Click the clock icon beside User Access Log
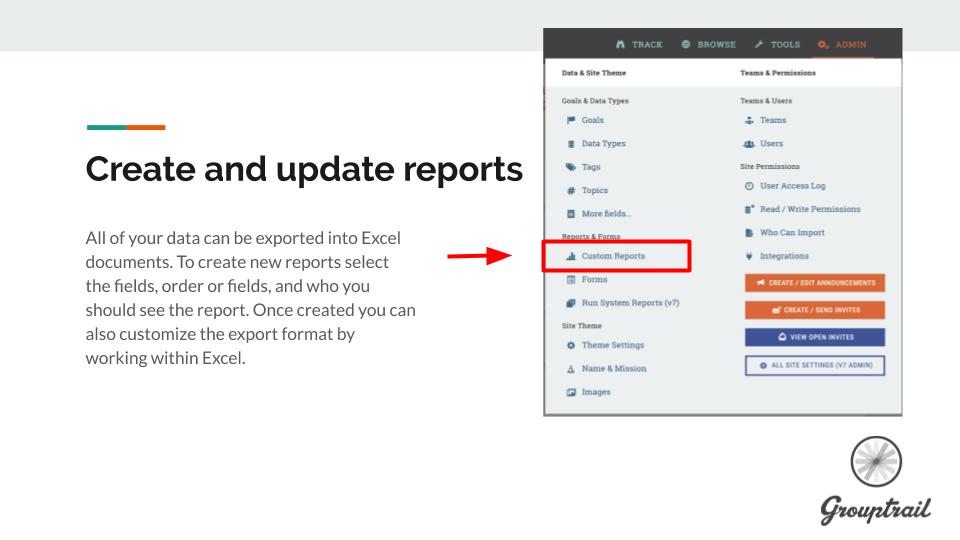This screenshot has height=540, width=960. (x=749, y=186)
